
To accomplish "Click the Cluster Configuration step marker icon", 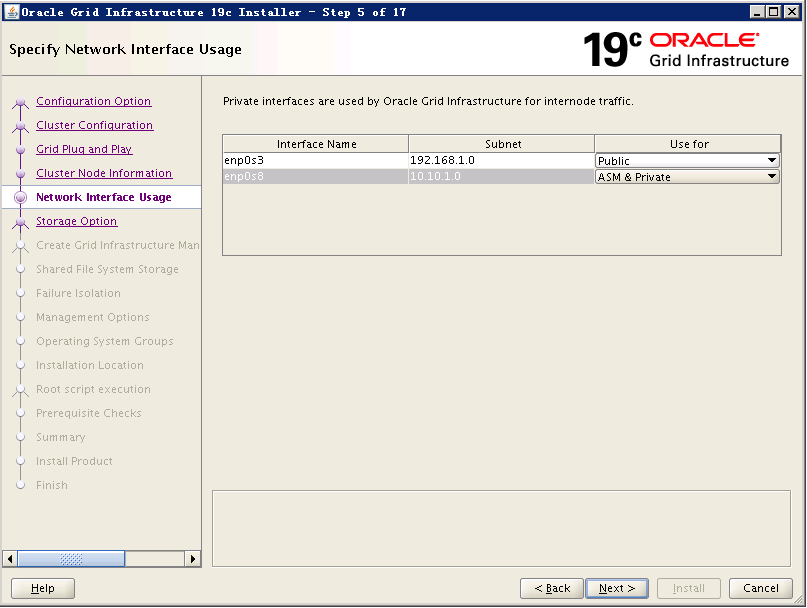I will (x=21, y=126).
